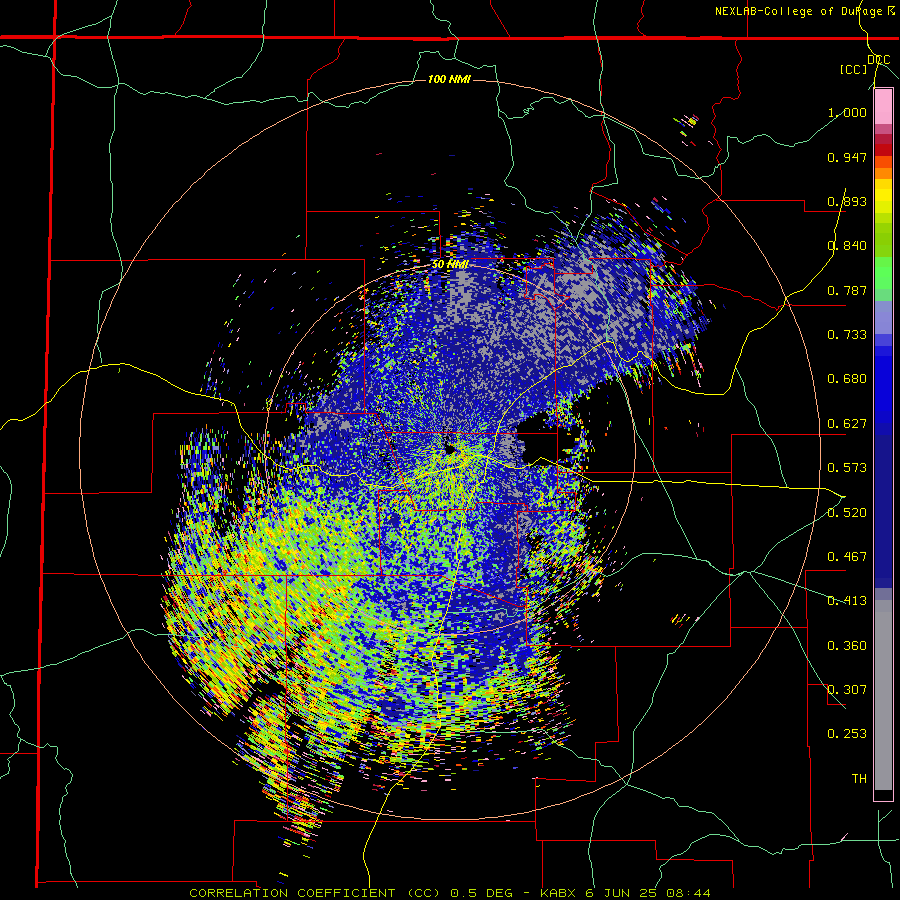Screen dimensions: 900x900
Task: Select the 0.360 legend value
Action: coord(847,646)
